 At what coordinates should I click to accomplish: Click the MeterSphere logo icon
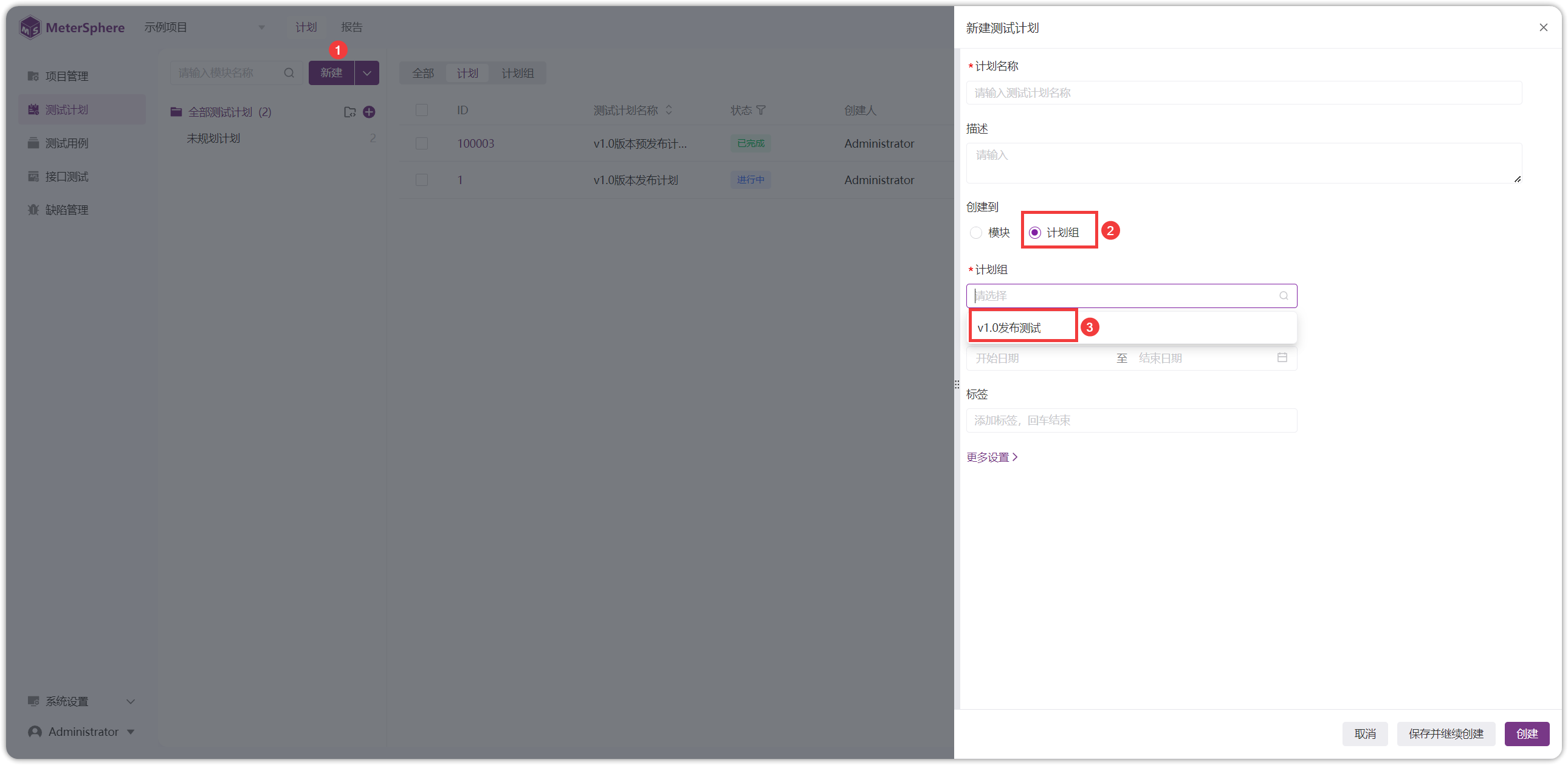pyautogui.click(x=30, y=27)
